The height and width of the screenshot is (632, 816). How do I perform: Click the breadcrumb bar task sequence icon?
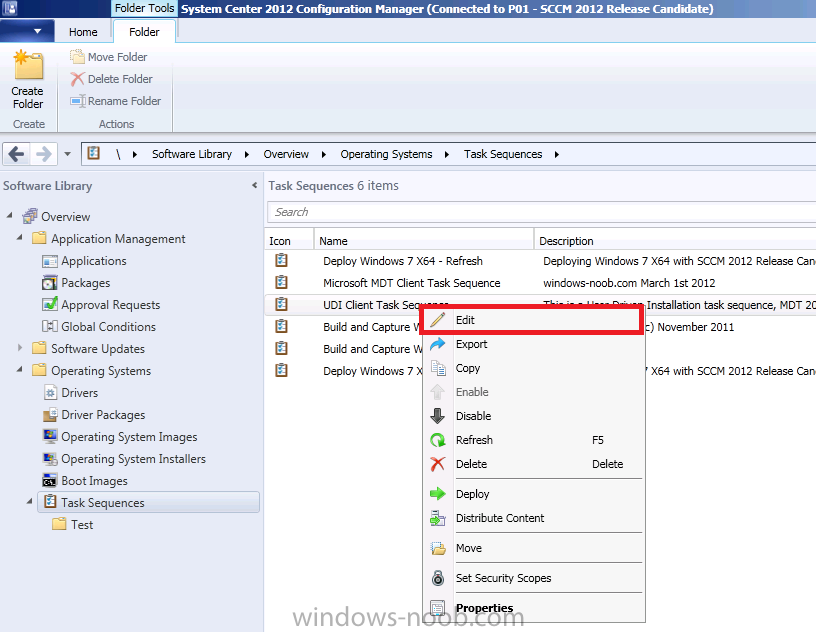[94, 153]
